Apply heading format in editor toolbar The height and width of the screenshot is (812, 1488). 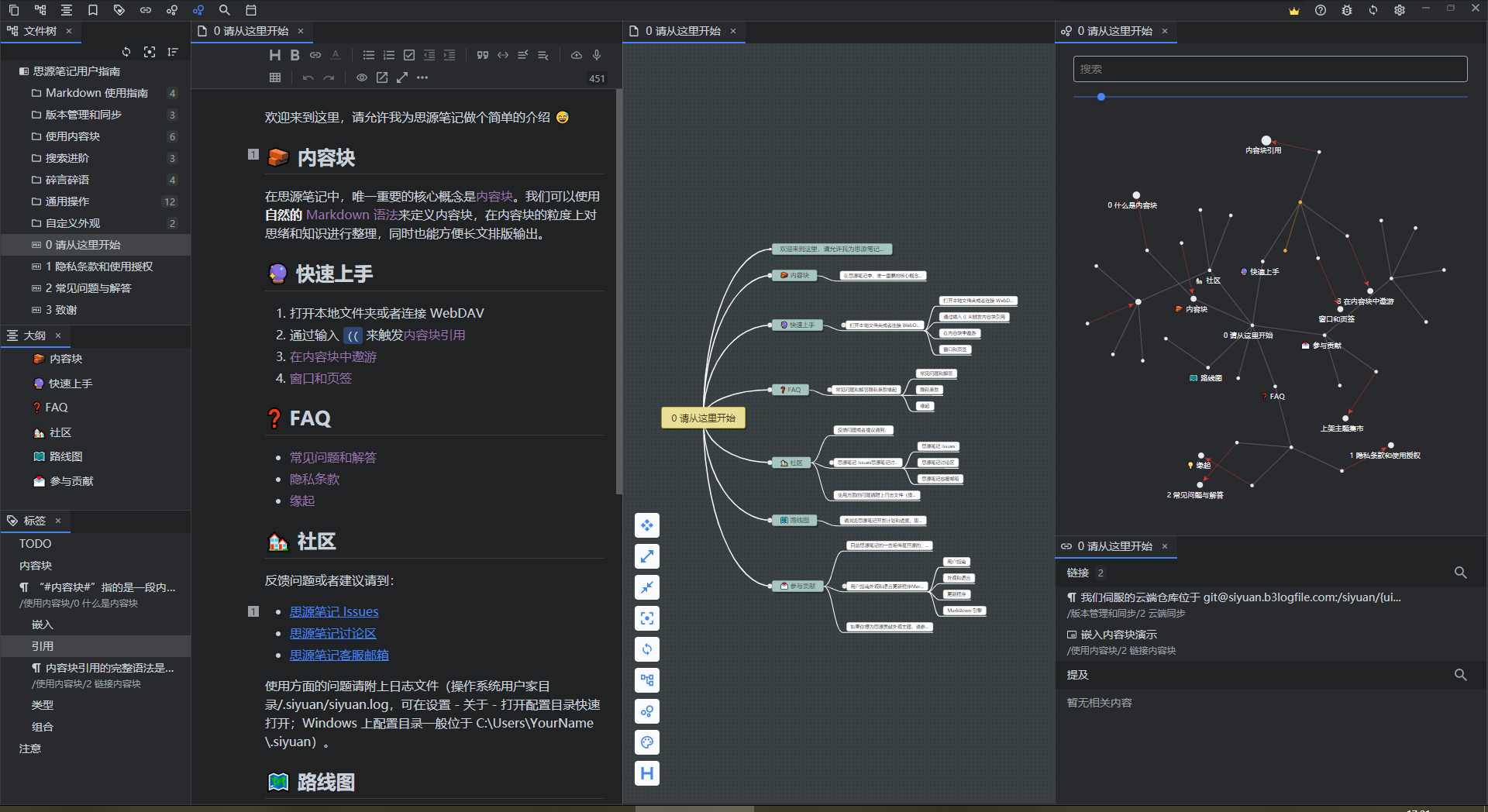coord(274,55)
